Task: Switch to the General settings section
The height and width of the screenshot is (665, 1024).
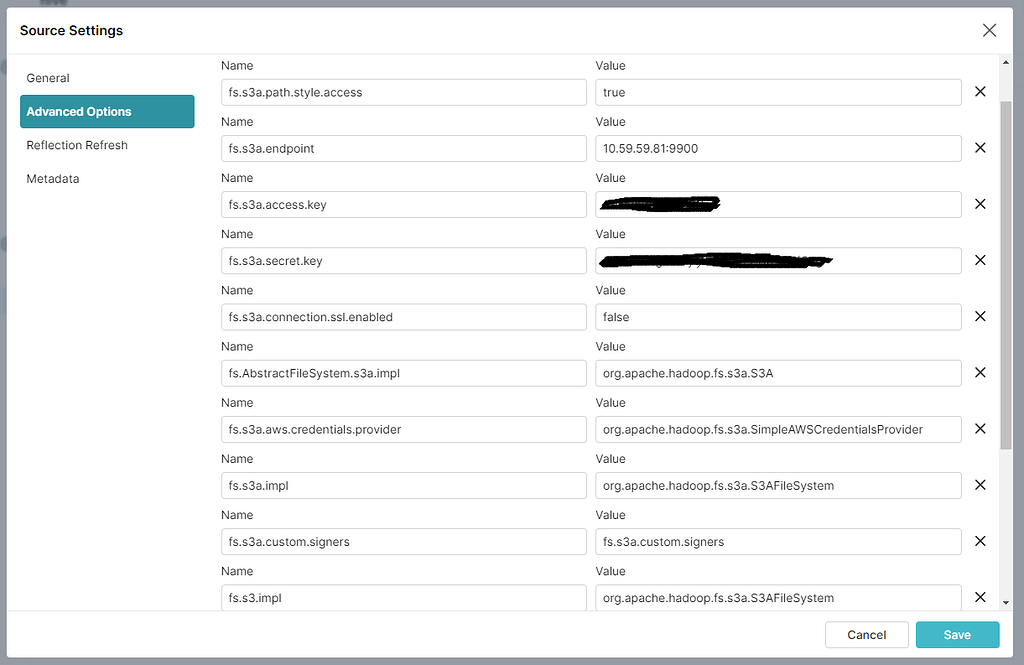Action: click(x=47, y=77)
